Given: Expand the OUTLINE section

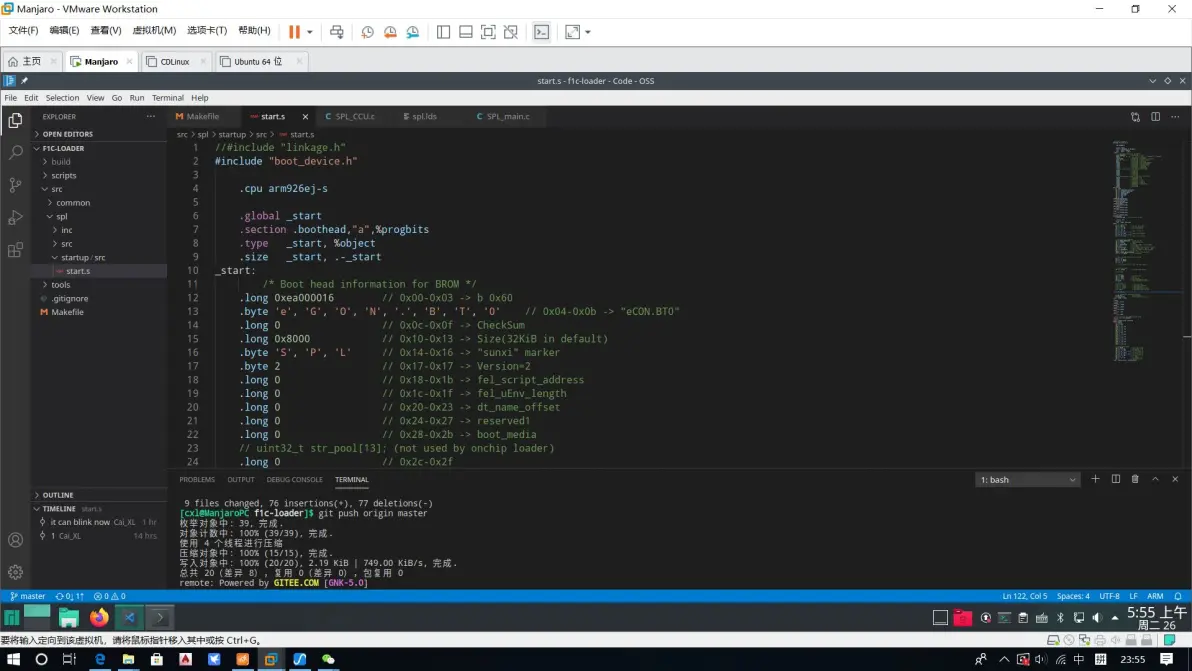Looking at the screenshot, I should pyautogui.click(x=58, y=495).
